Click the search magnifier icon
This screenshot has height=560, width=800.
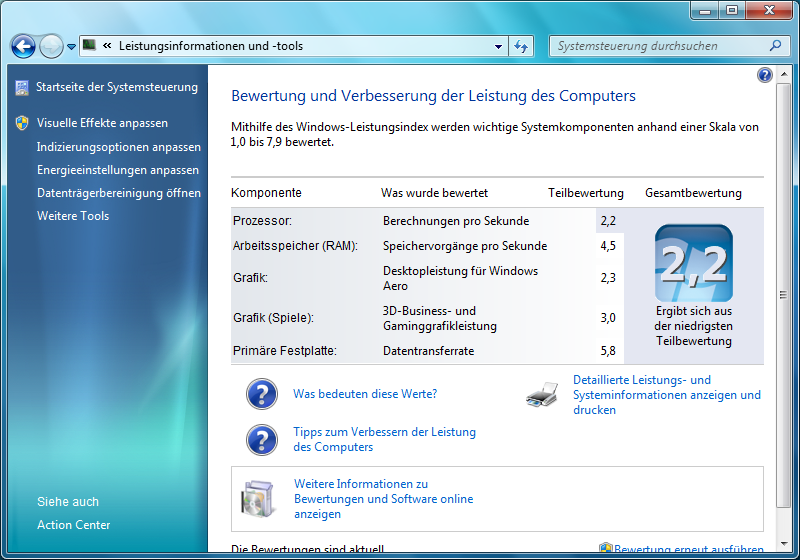(x=776, y=45)
